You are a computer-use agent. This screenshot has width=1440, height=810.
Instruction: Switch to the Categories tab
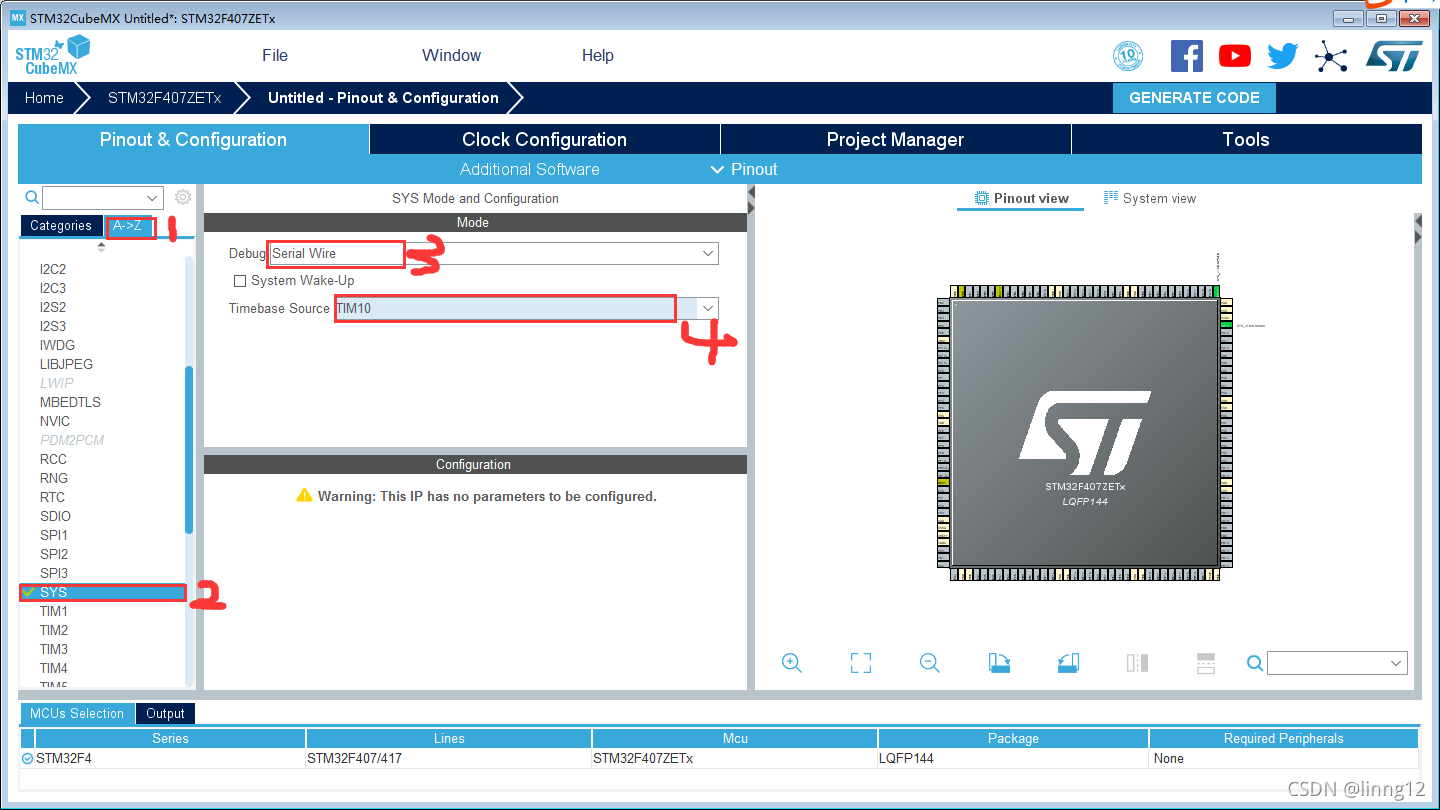pyautogui.click(x=61, y=225)
